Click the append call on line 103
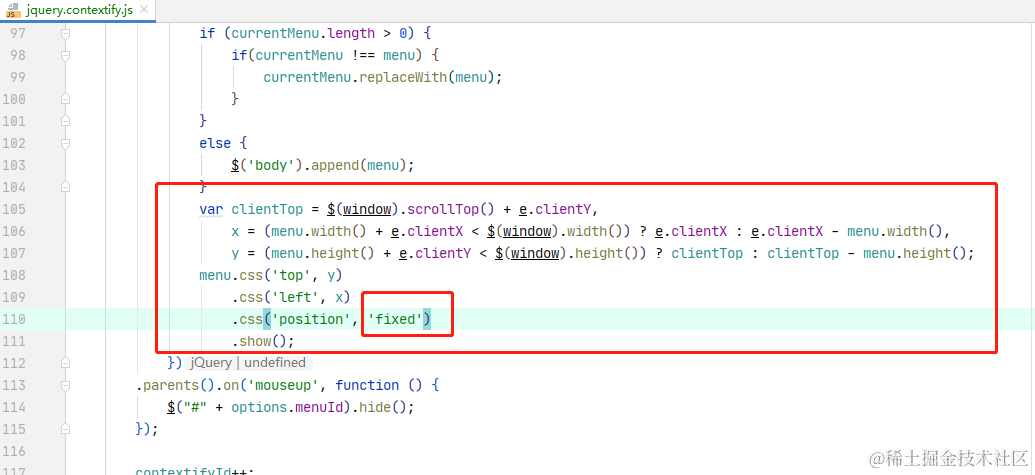This screenshot has height=475, width=1035. tap(335, 165)
